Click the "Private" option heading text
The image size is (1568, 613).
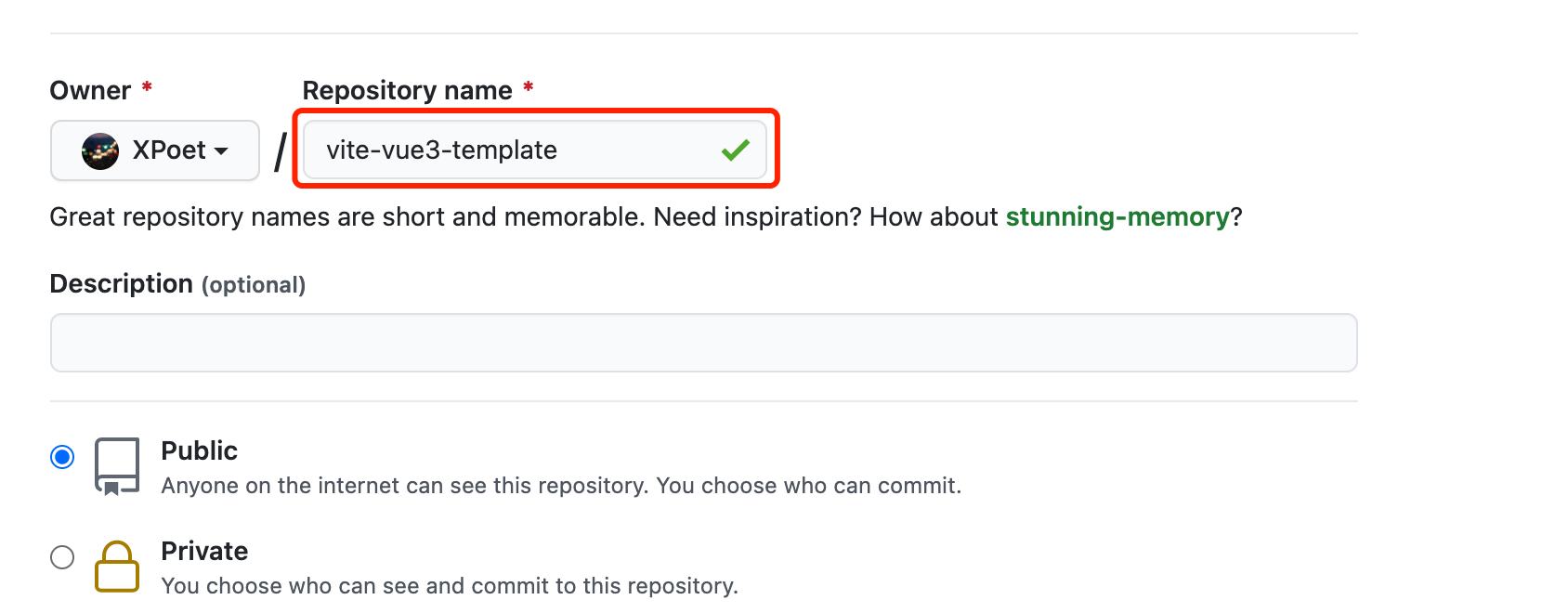(204, 552)
